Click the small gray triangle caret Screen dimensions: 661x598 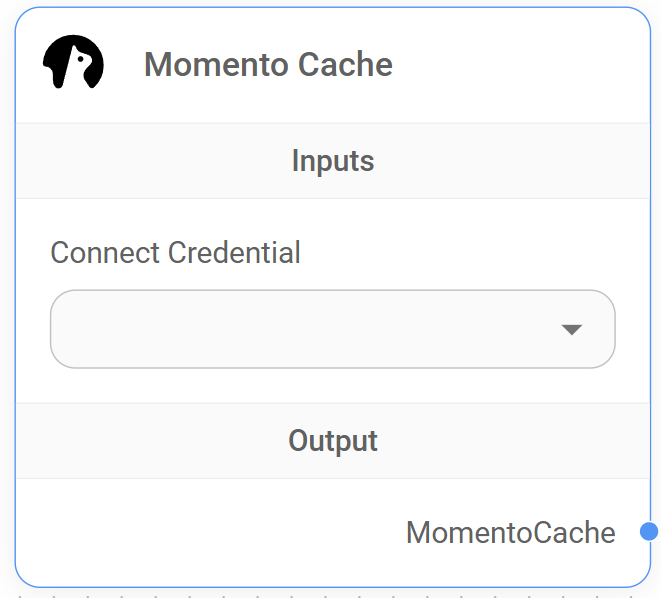(572, 329)
